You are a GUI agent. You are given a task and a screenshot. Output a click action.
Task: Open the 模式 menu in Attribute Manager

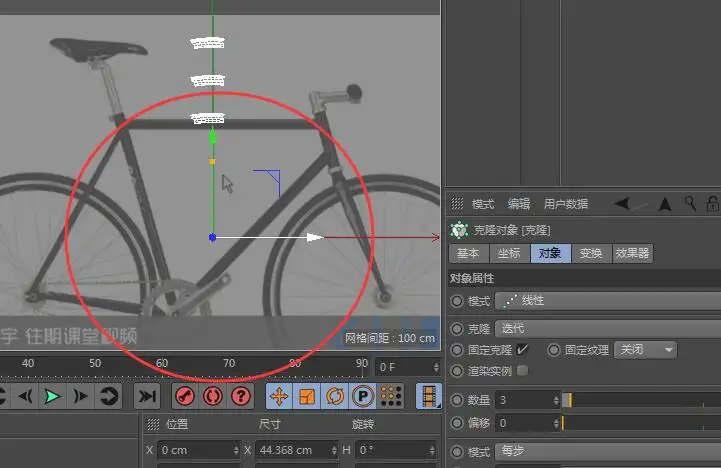tap(483, 204)
